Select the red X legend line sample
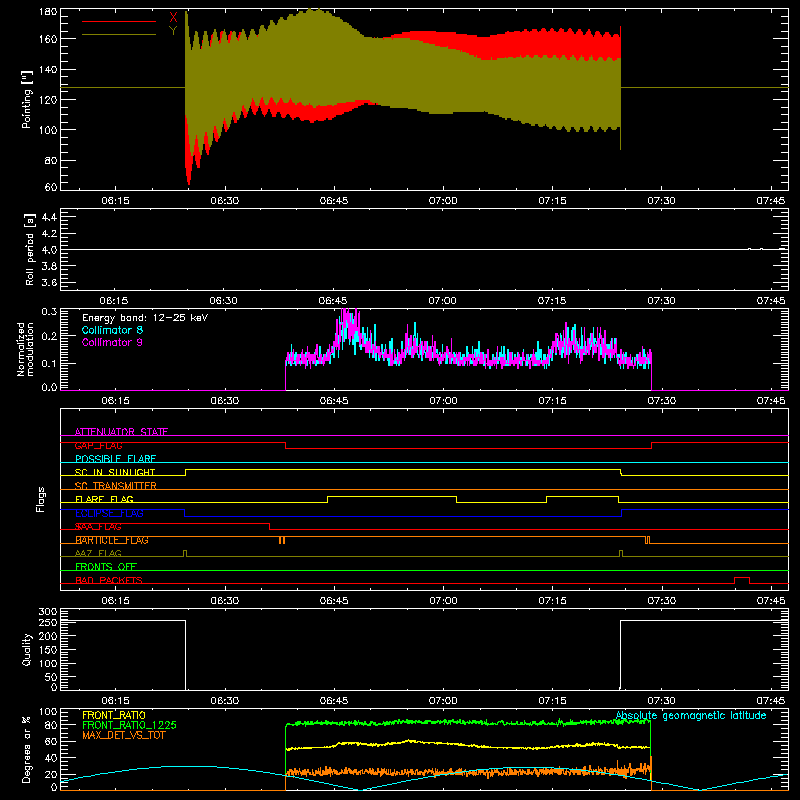This screenshot has height=800, width=800. pos(119,21)
